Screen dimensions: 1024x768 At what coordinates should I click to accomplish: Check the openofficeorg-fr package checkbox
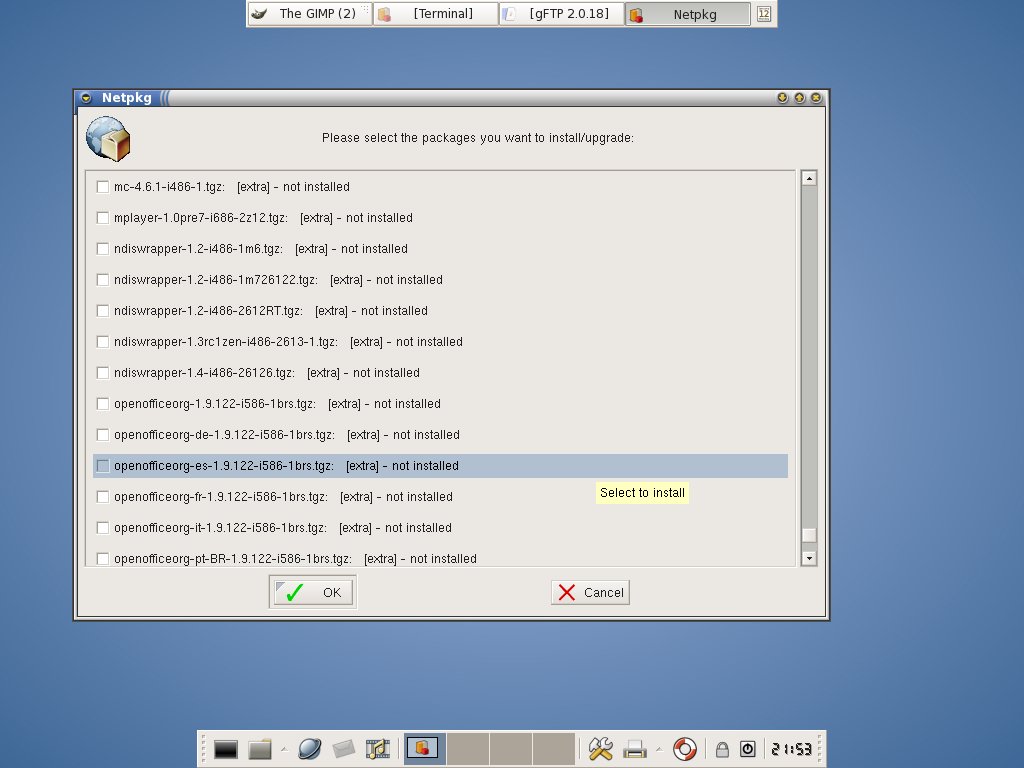(103, 497)
